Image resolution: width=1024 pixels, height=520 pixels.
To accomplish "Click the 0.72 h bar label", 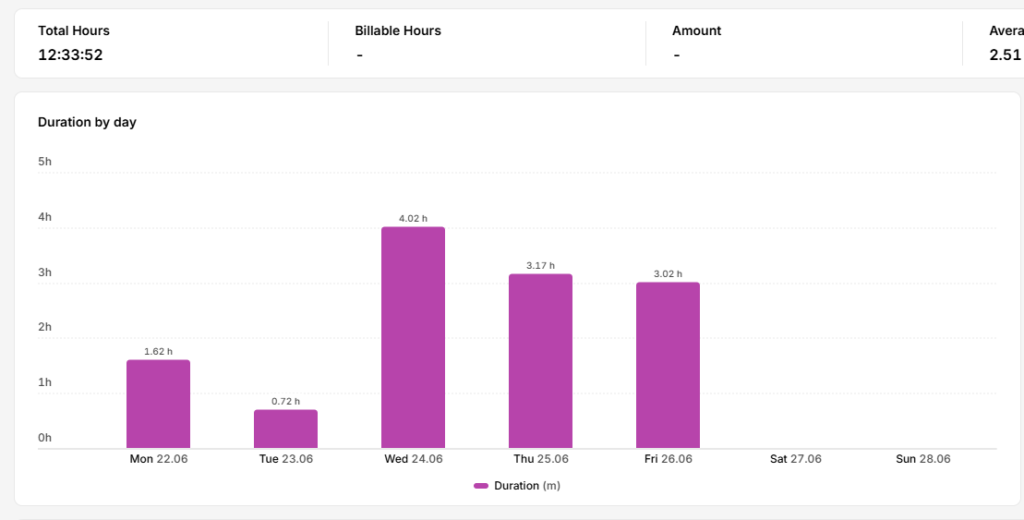I will 285,401.
